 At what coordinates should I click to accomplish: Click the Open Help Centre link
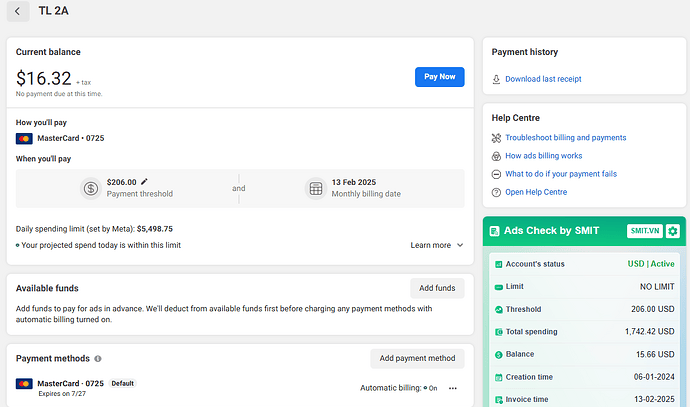536,192
